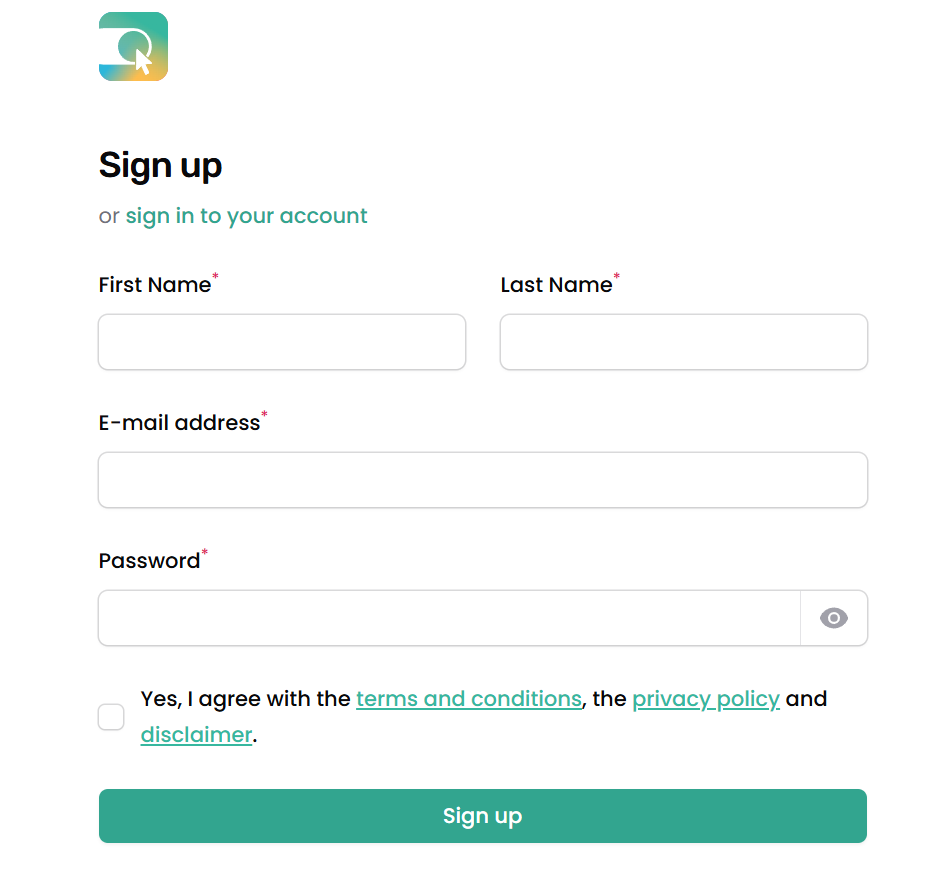Click the Password label text
This screenshot has height=873, width=933.
[149, 561]
